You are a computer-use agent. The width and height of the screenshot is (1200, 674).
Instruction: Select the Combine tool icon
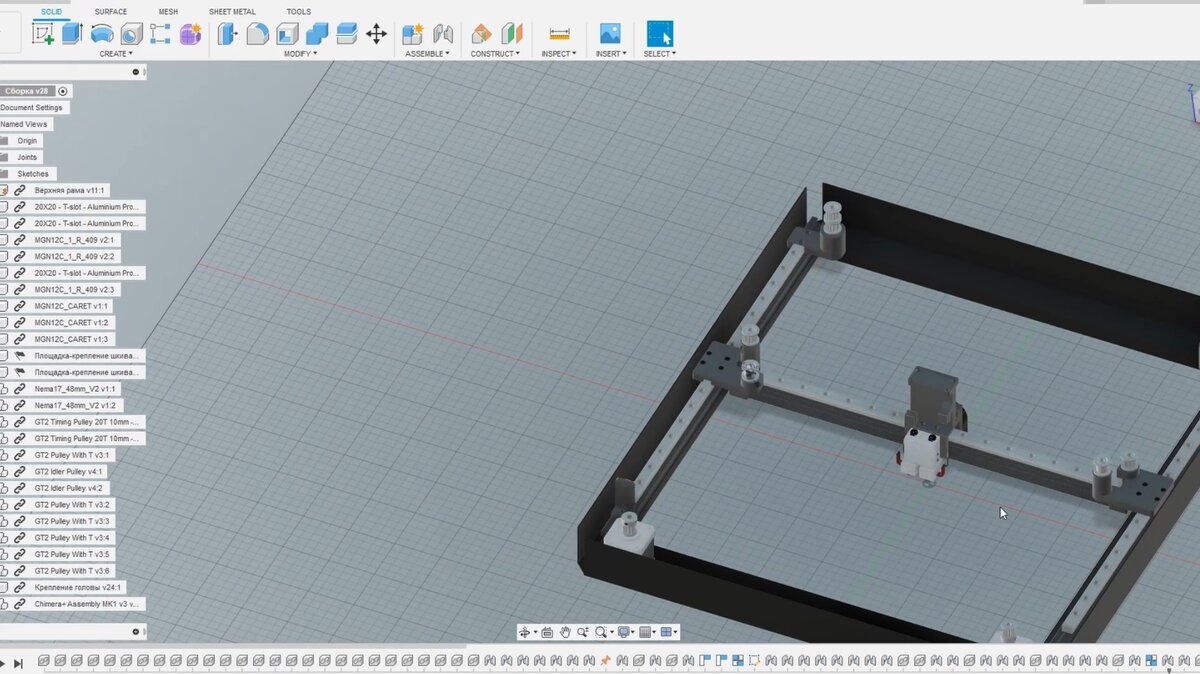(317, 34)
